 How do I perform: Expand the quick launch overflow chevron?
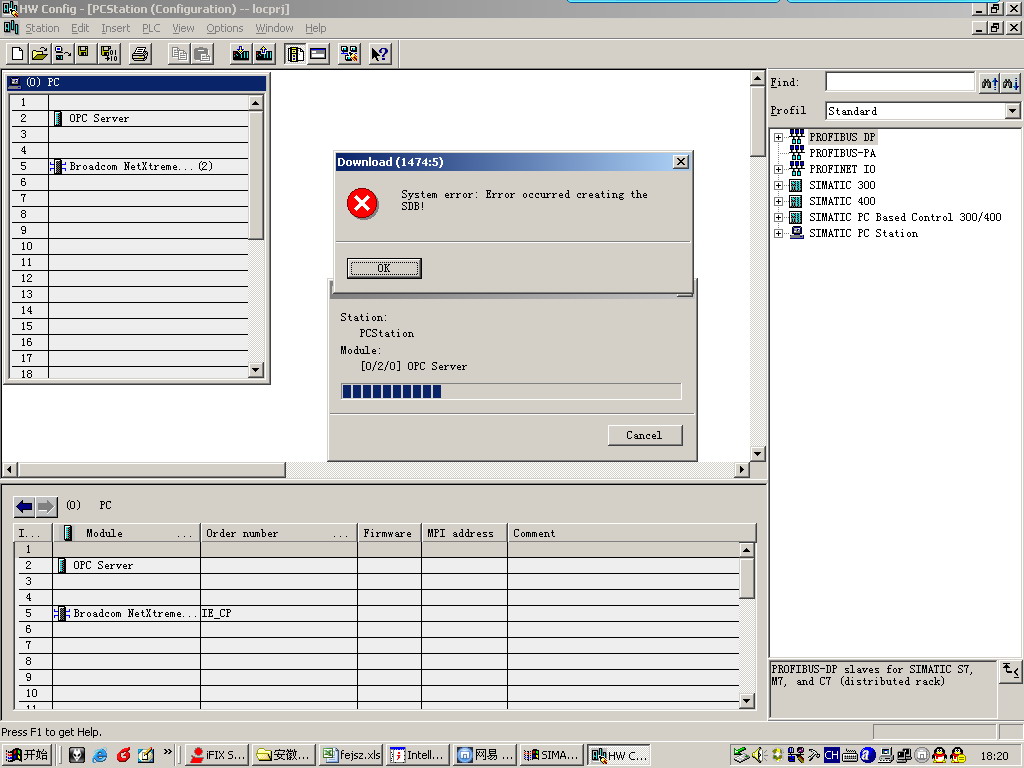click(x=168, y=752)
